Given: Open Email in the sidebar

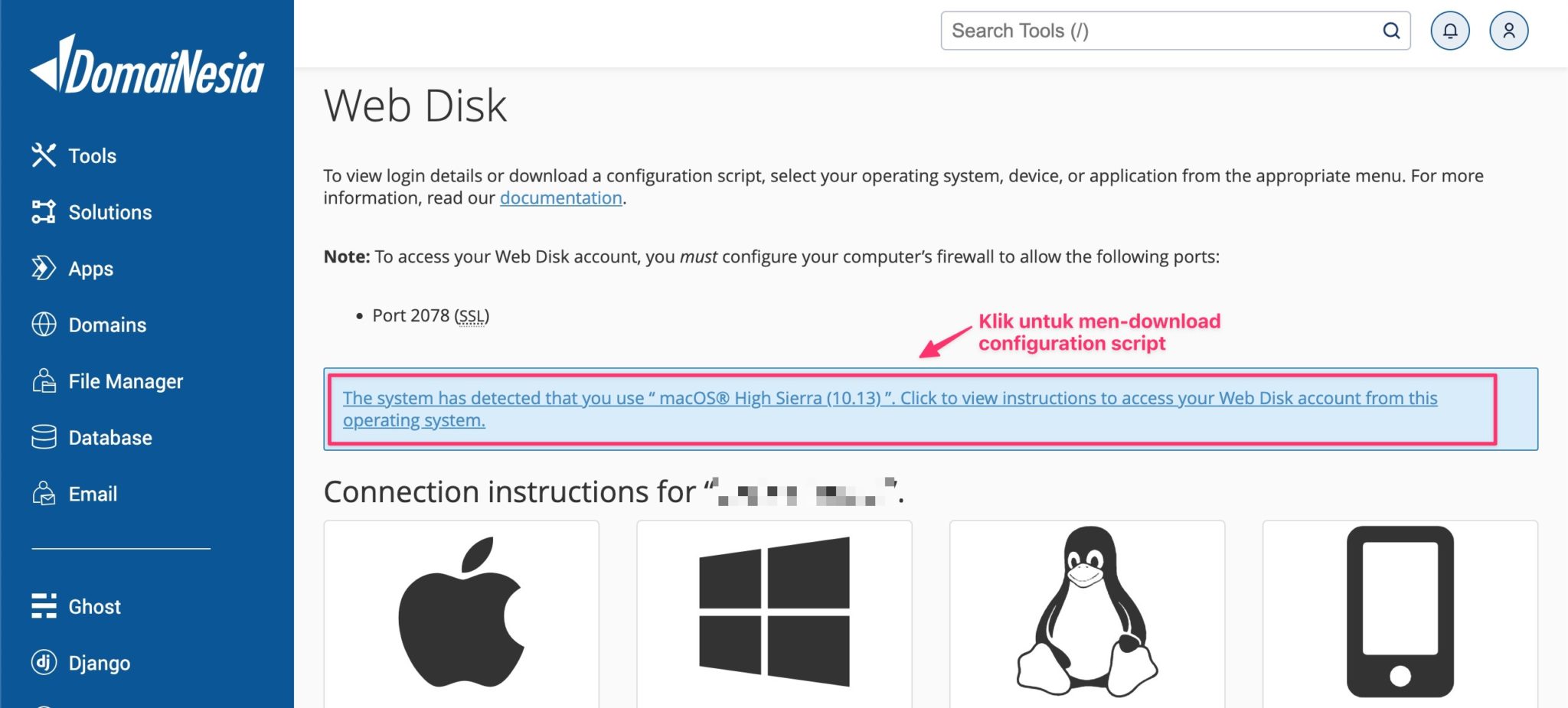Looking at the screenshot, I should point(93,494).
